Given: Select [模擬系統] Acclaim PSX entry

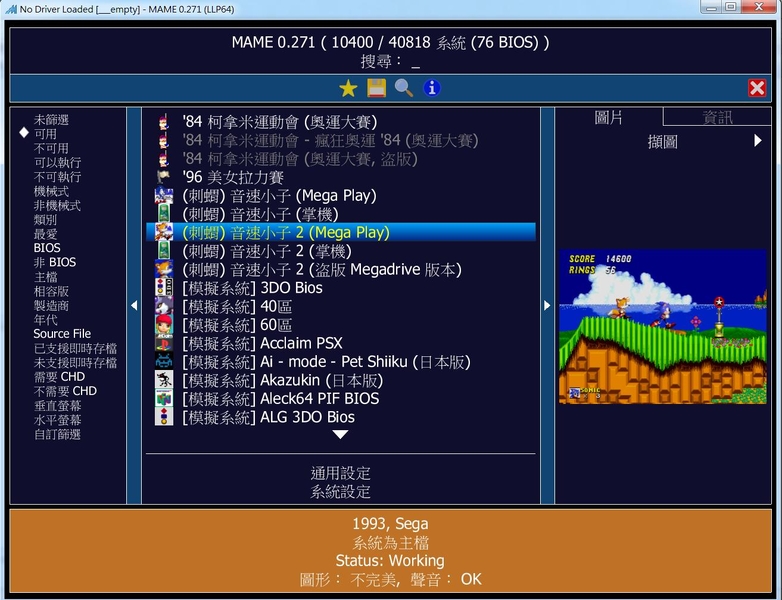Looking at the screenshot, I should click(x=341, y=343).
